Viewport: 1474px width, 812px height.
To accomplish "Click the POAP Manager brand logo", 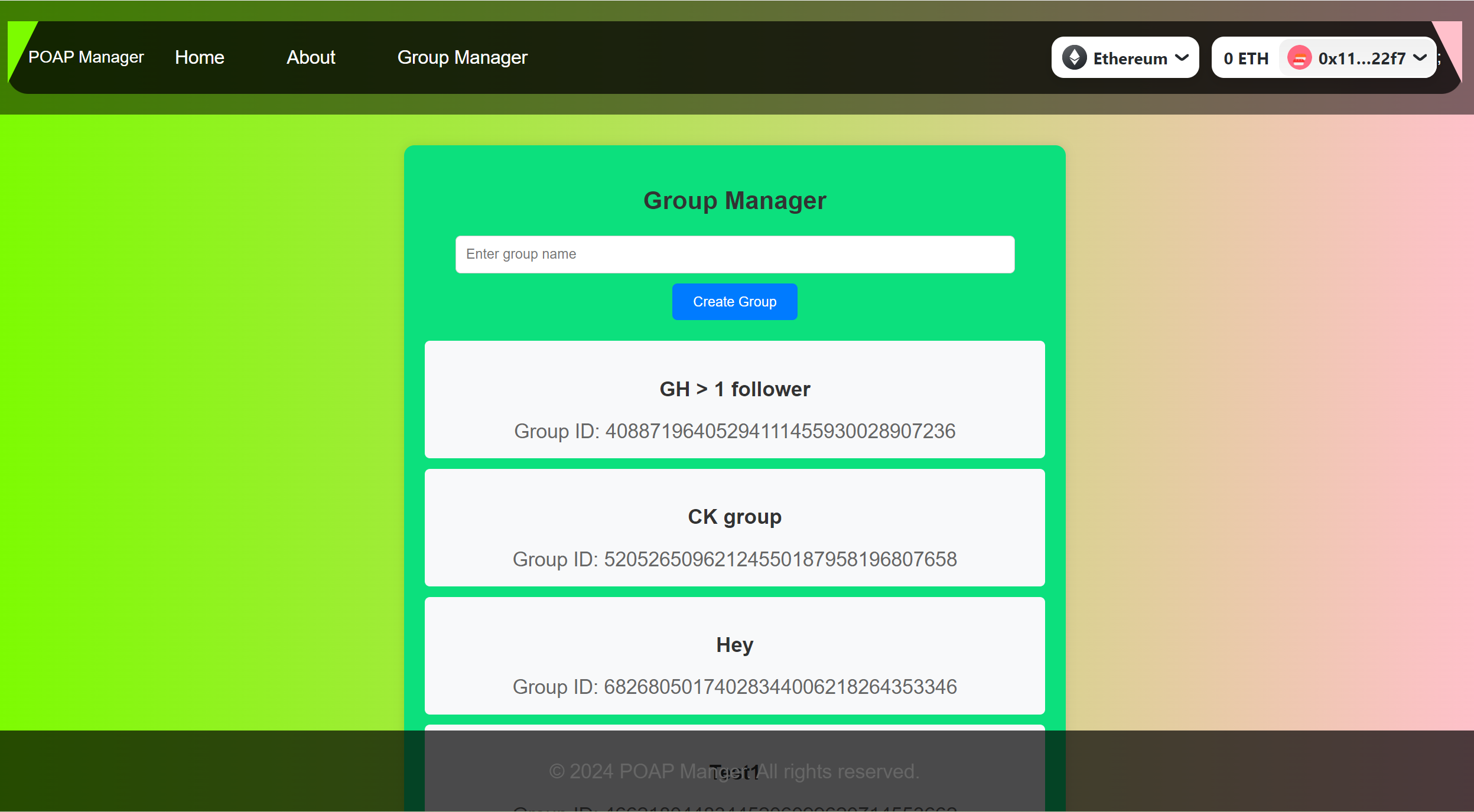I will point(85,56).
